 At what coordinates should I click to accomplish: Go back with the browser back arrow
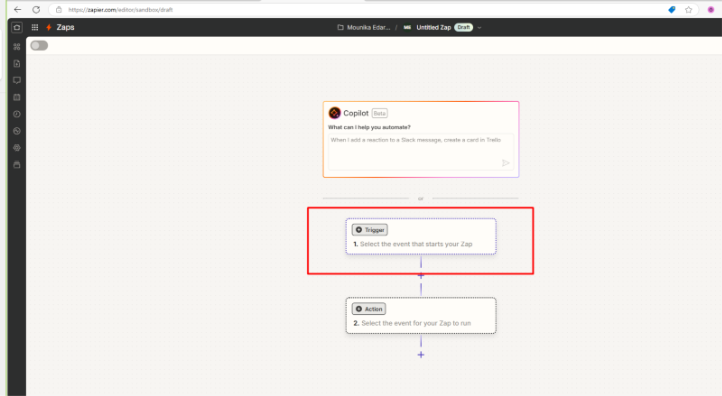click(17, 9)
